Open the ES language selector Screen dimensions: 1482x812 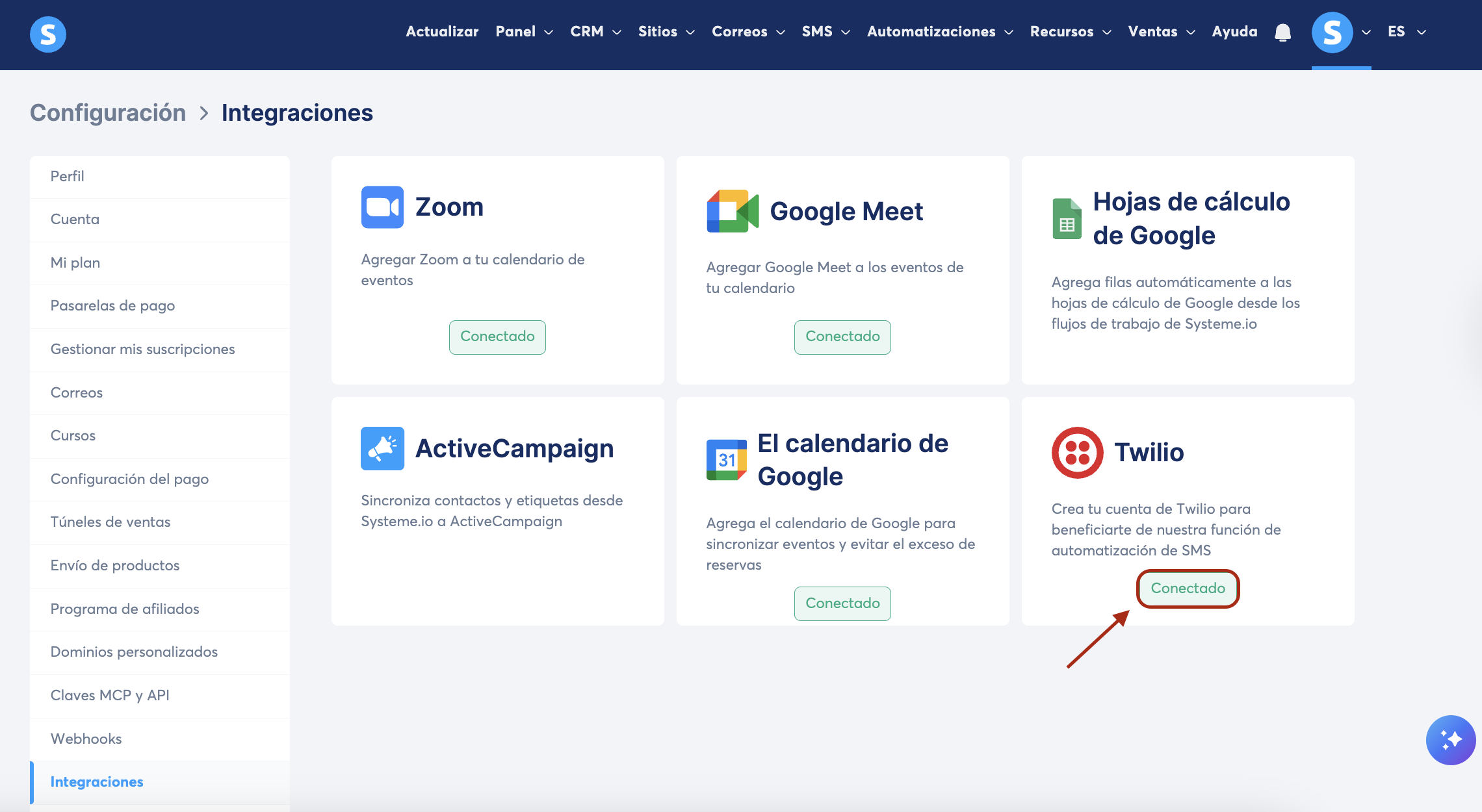1407,32
